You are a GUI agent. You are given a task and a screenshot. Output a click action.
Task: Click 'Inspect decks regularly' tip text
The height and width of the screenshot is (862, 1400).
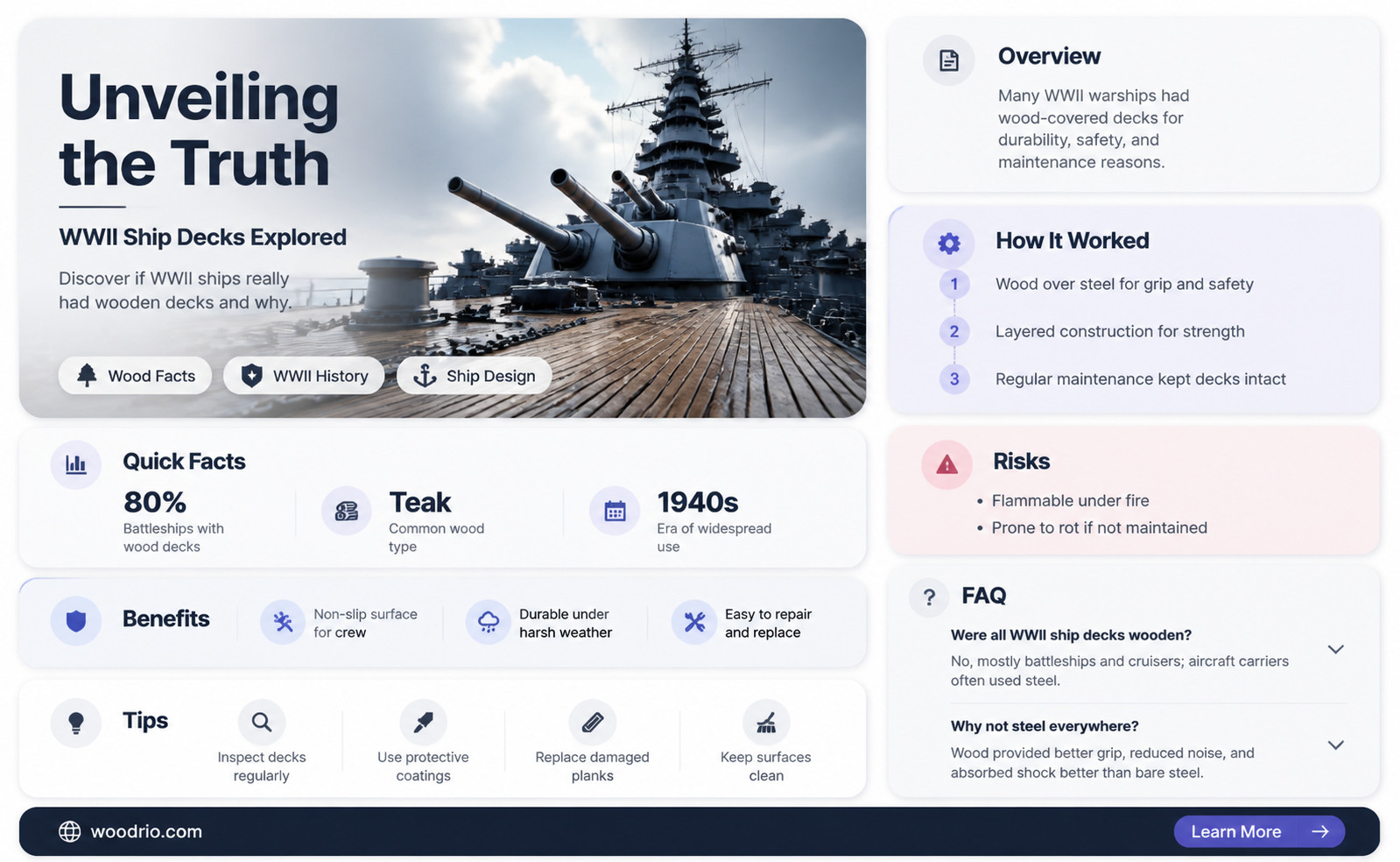[262, 767]
